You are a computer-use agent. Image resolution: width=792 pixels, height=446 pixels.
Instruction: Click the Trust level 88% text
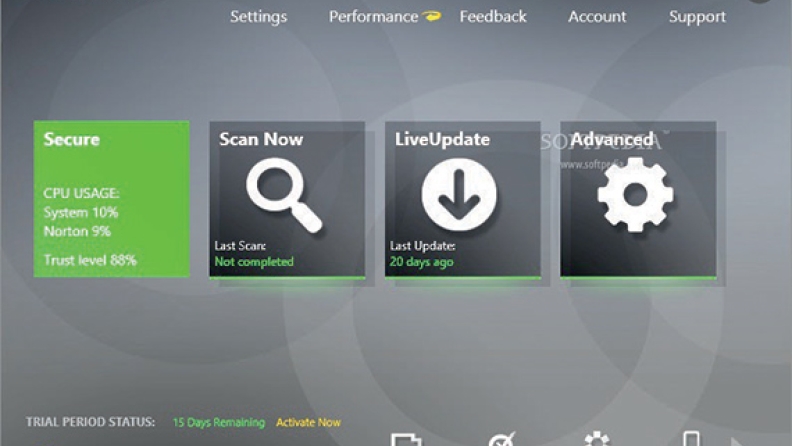click(x=90, y=261)
